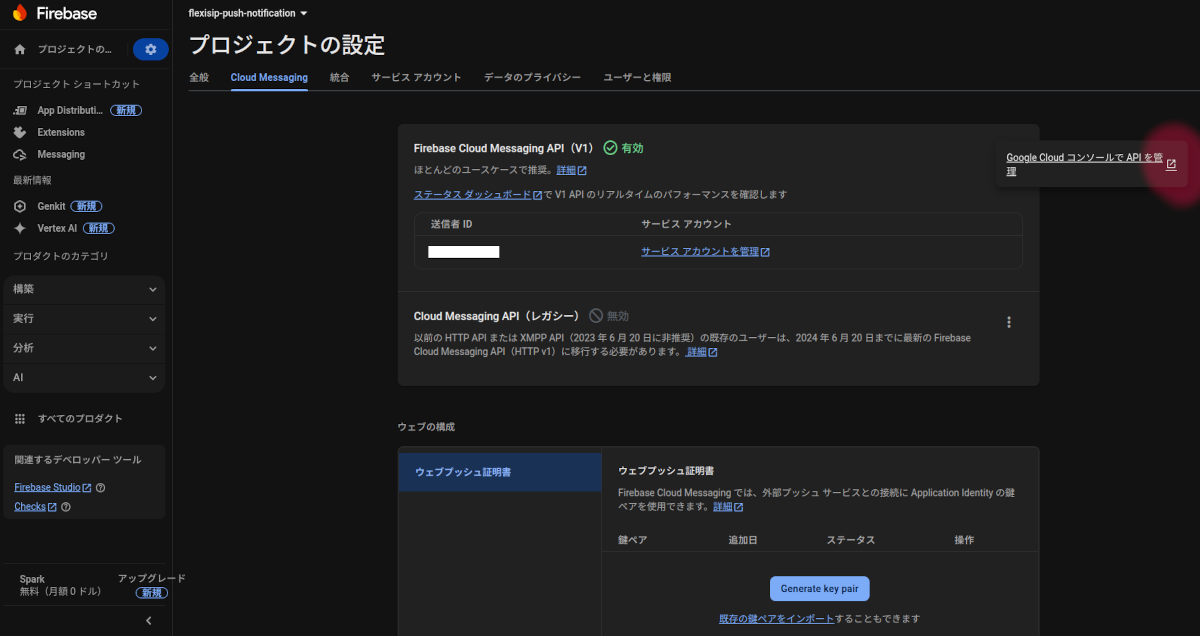Click Spark plan label
1200x636 pixels.
tap(32, 579)
